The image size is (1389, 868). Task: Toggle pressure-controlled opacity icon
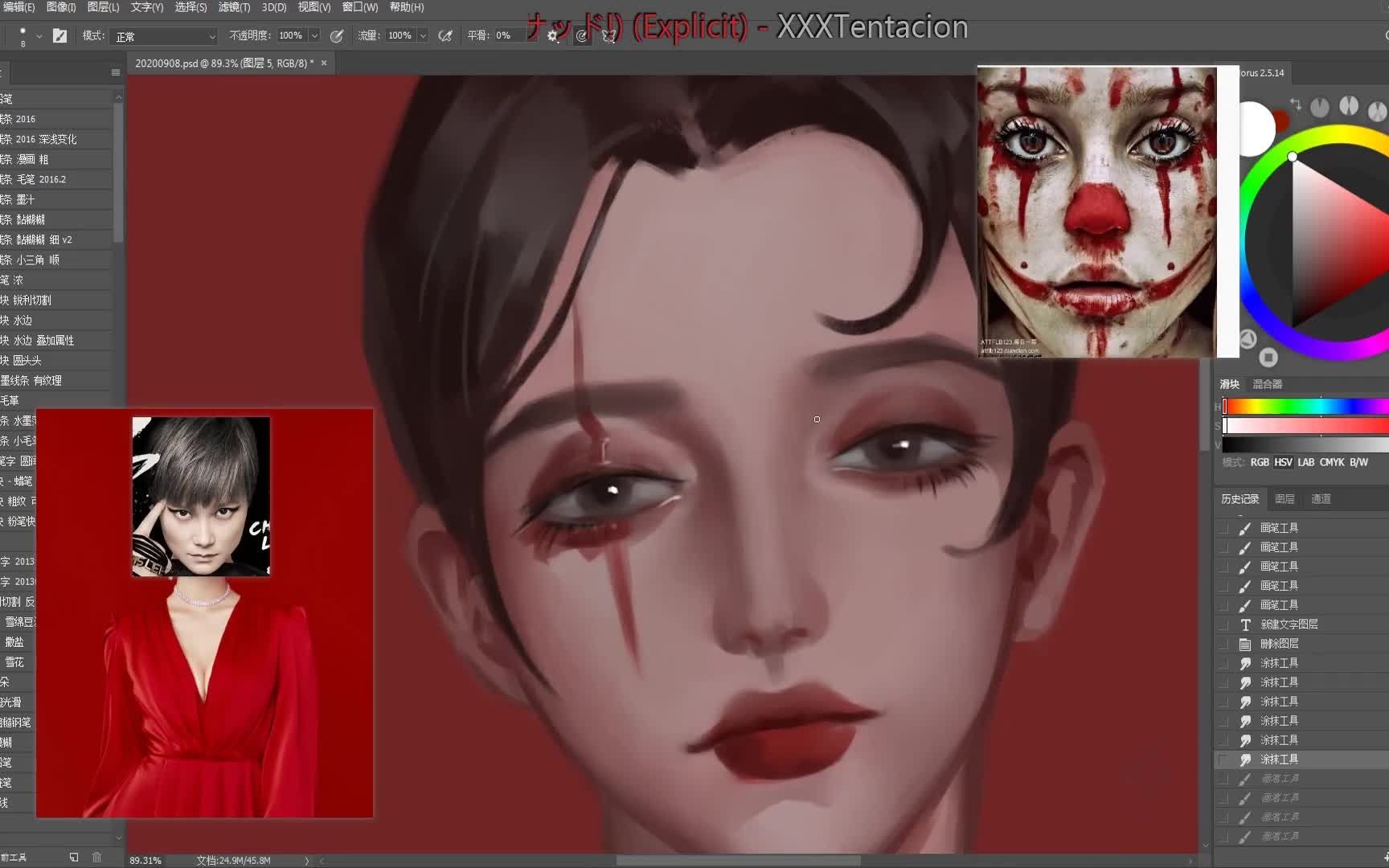click(337, 35)
